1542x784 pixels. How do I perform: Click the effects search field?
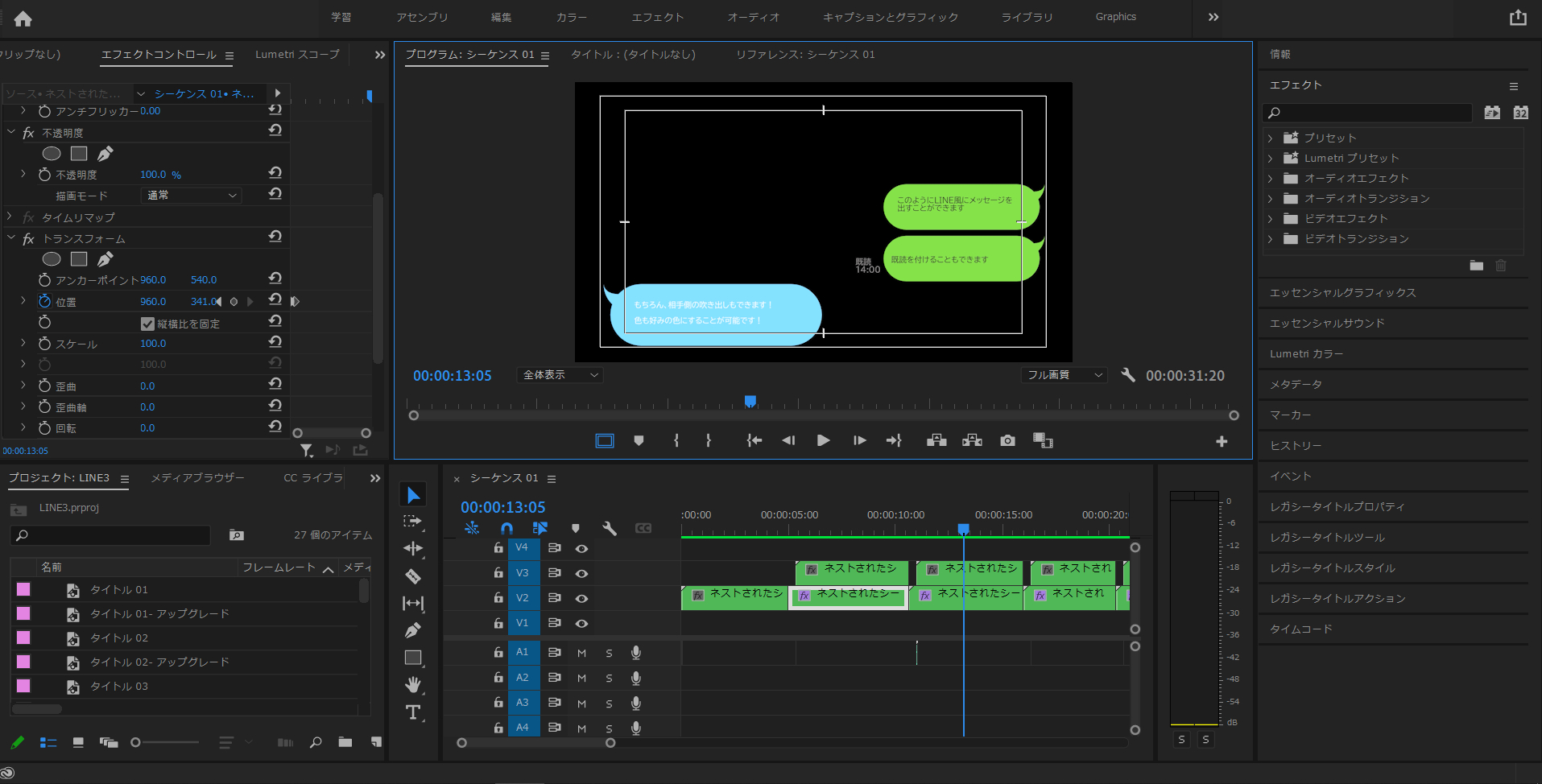[x=1369, y=113]
